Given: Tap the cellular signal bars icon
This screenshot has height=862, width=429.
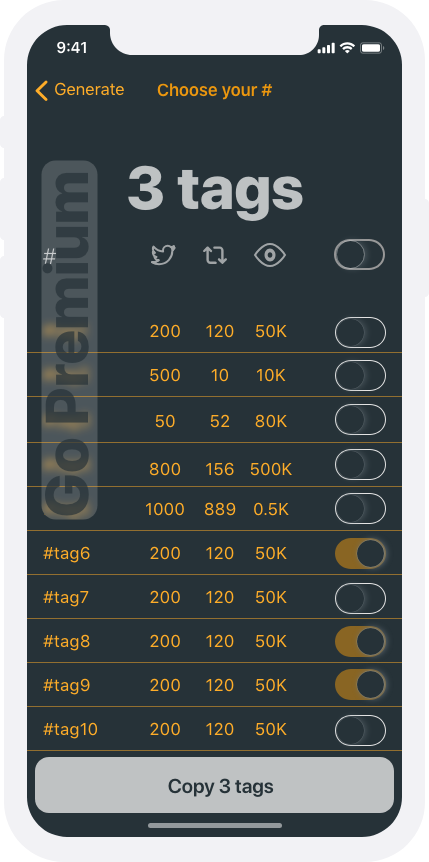Looking at the screenshot, I should point(326,48).
